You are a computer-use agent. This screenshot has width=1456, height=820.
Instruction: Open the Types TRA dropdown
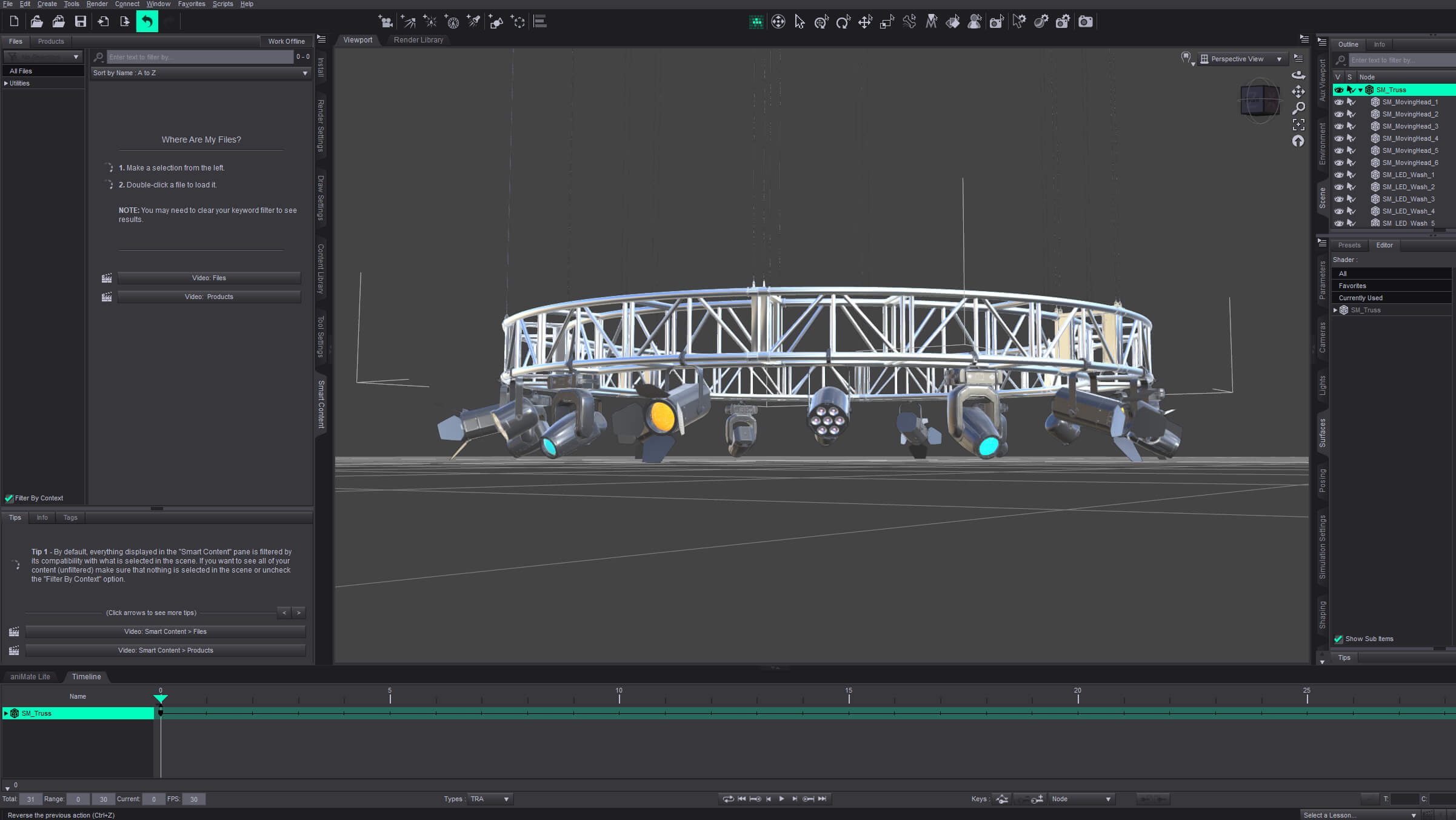[x=490, y=799]
